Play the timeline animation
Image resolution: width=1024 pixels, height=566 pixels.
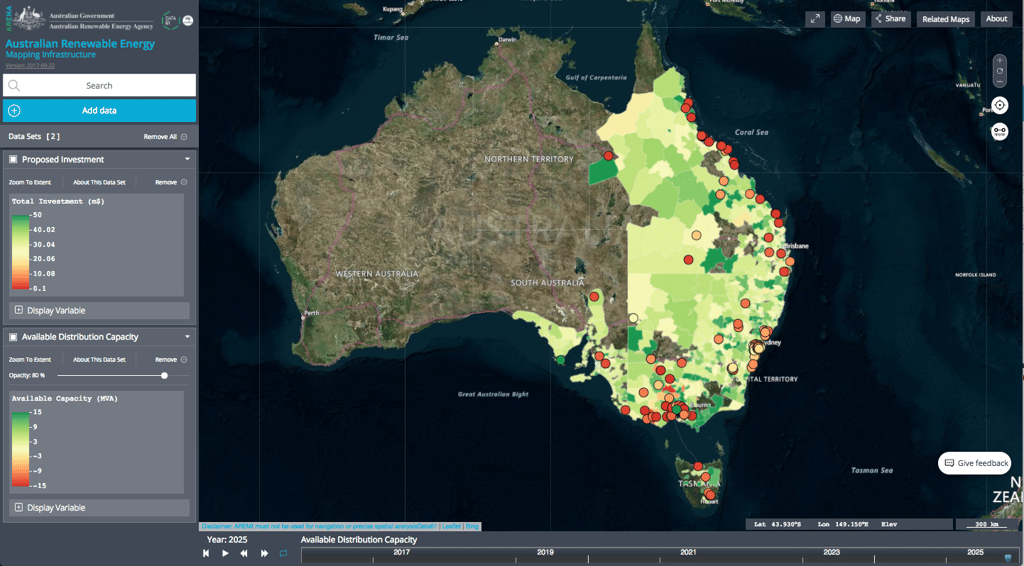pyautogui.click(x=225, y=553)
